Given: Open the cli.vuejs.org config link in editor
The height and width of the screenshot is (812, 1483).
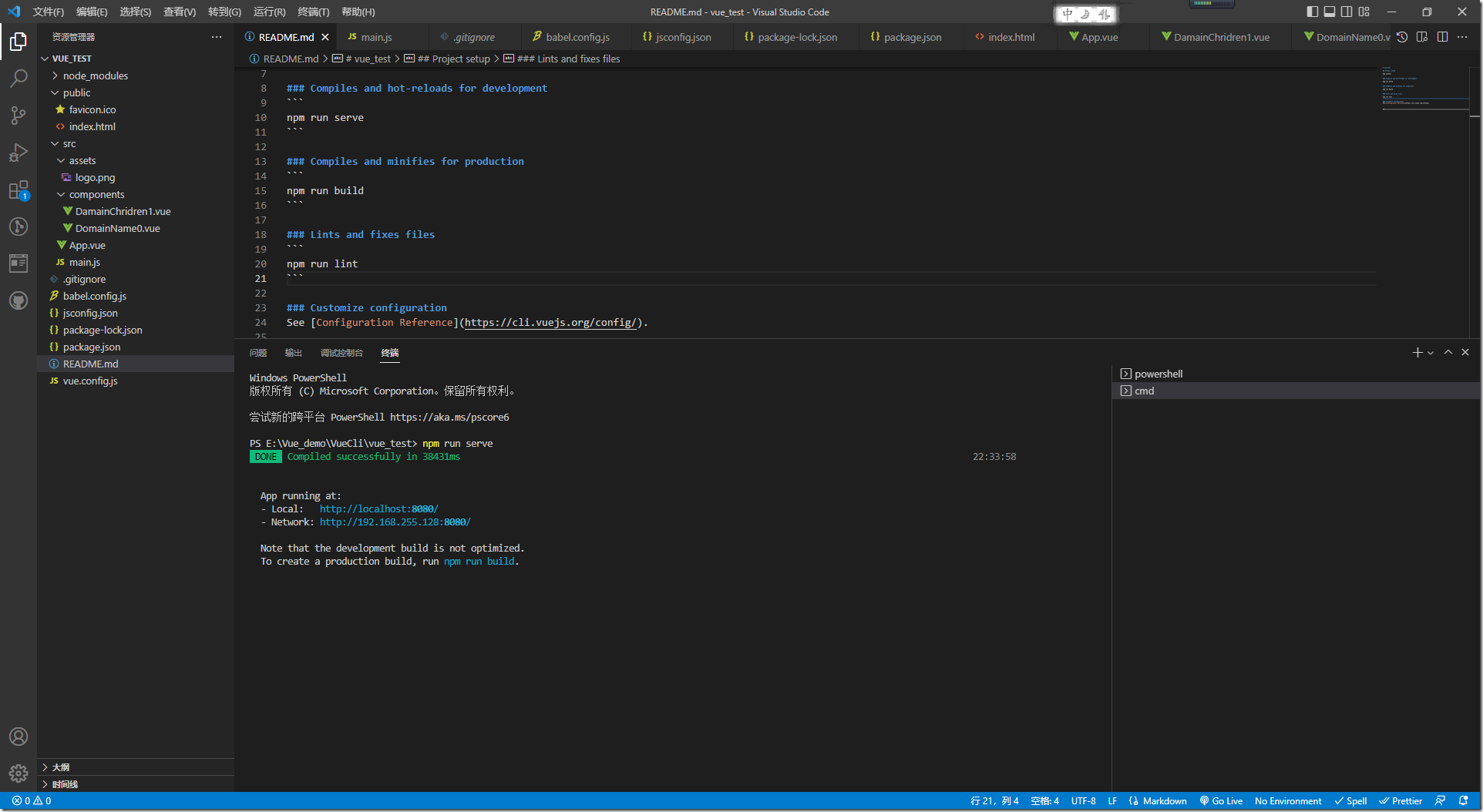Looking at the screenshot, I should click(551, 323).
